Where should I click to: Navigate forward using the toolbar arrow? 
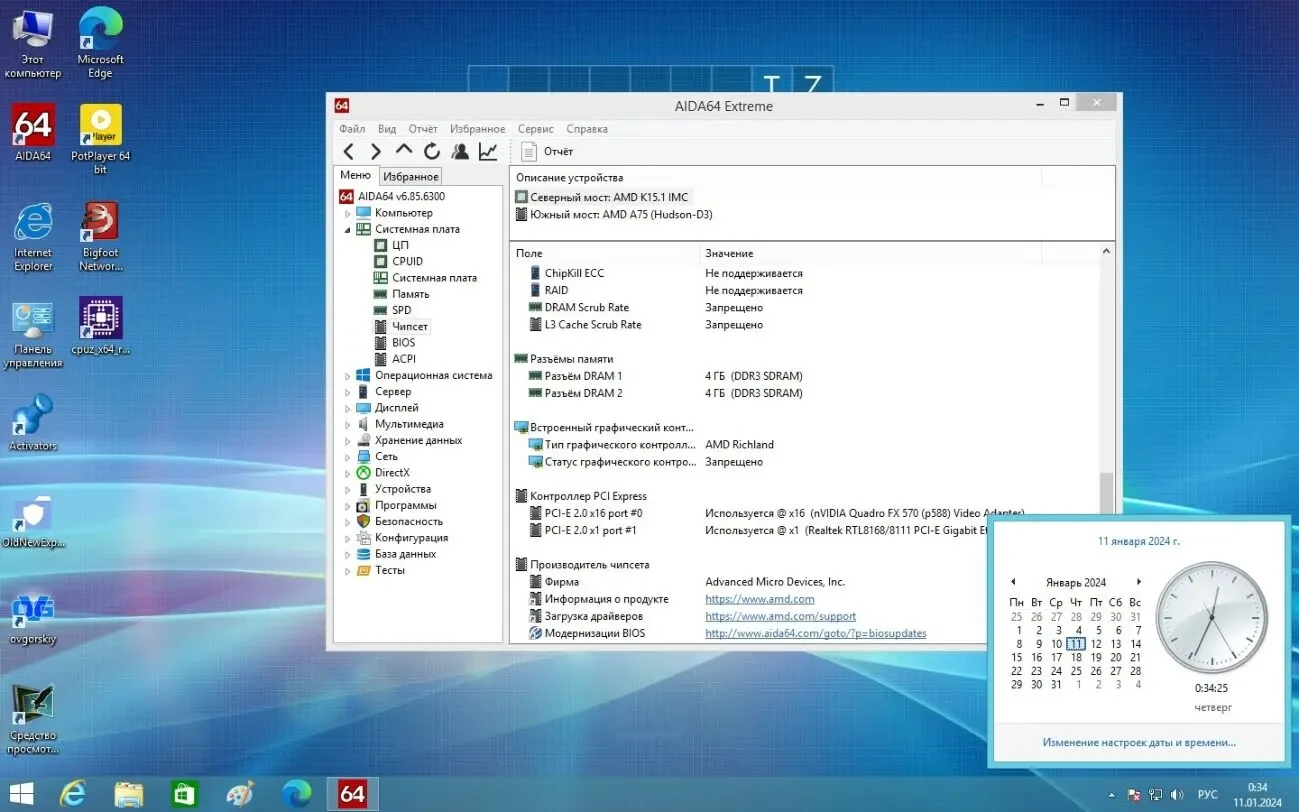[x=375, y=151]
